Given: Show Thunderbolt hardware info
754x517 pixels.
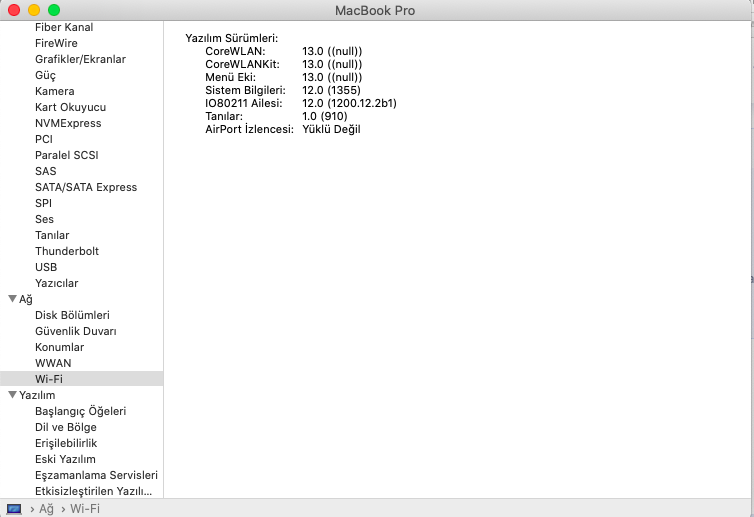Looking at the screenshot, I should (x=67, y=251).
